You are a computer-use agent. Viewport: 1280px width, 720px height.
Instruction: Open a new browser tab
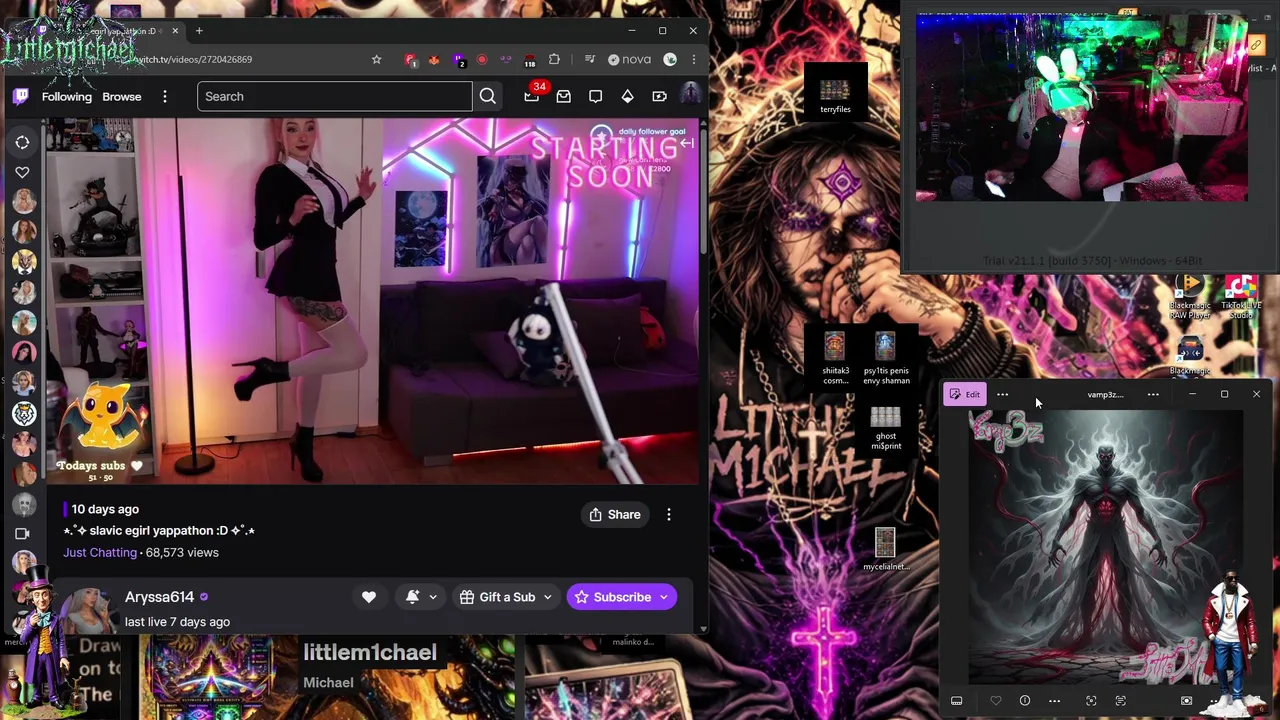(x=199, y=31)
